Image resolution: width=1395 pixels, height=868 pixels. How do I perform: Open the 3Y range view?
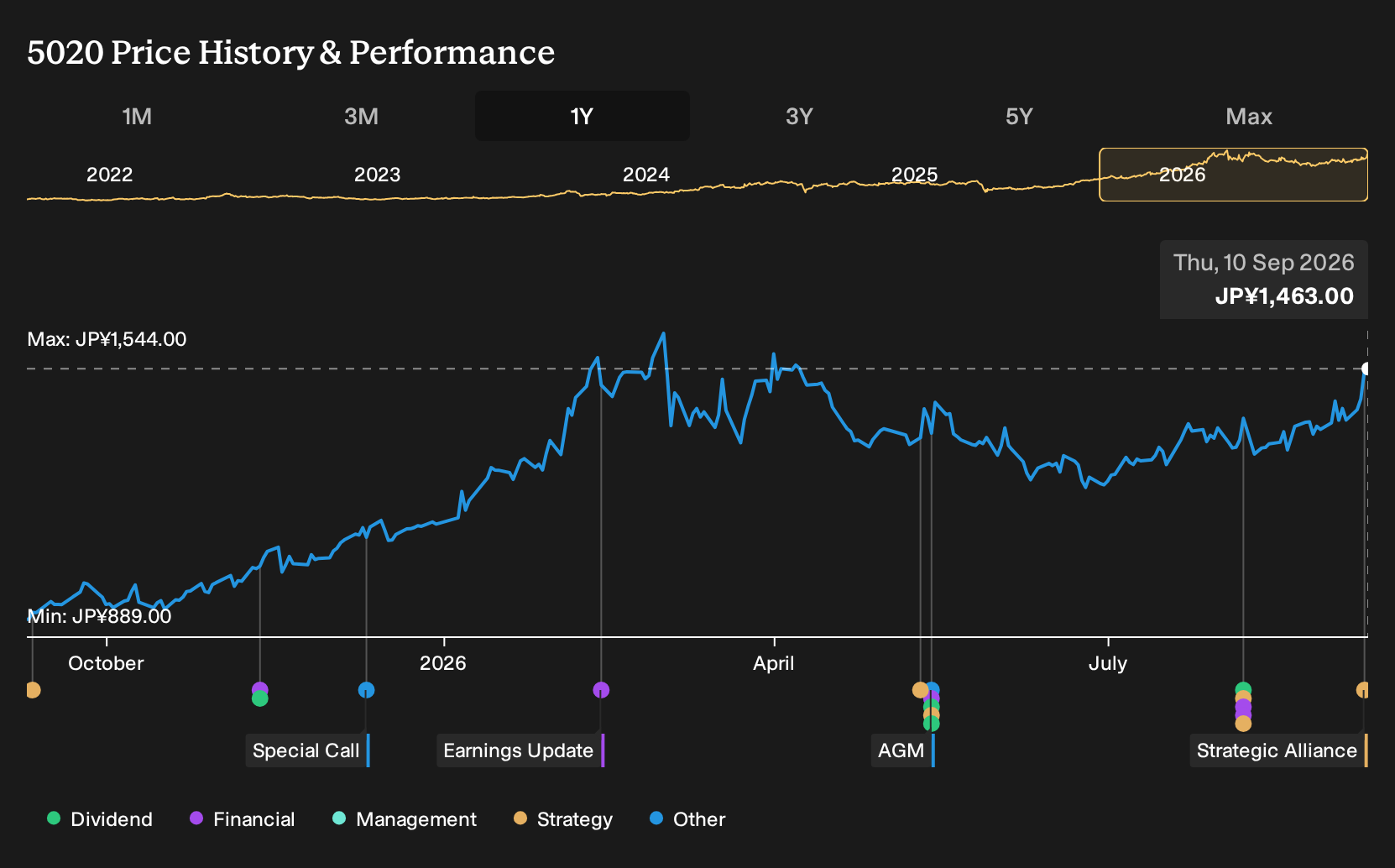(x=799, y=116)
